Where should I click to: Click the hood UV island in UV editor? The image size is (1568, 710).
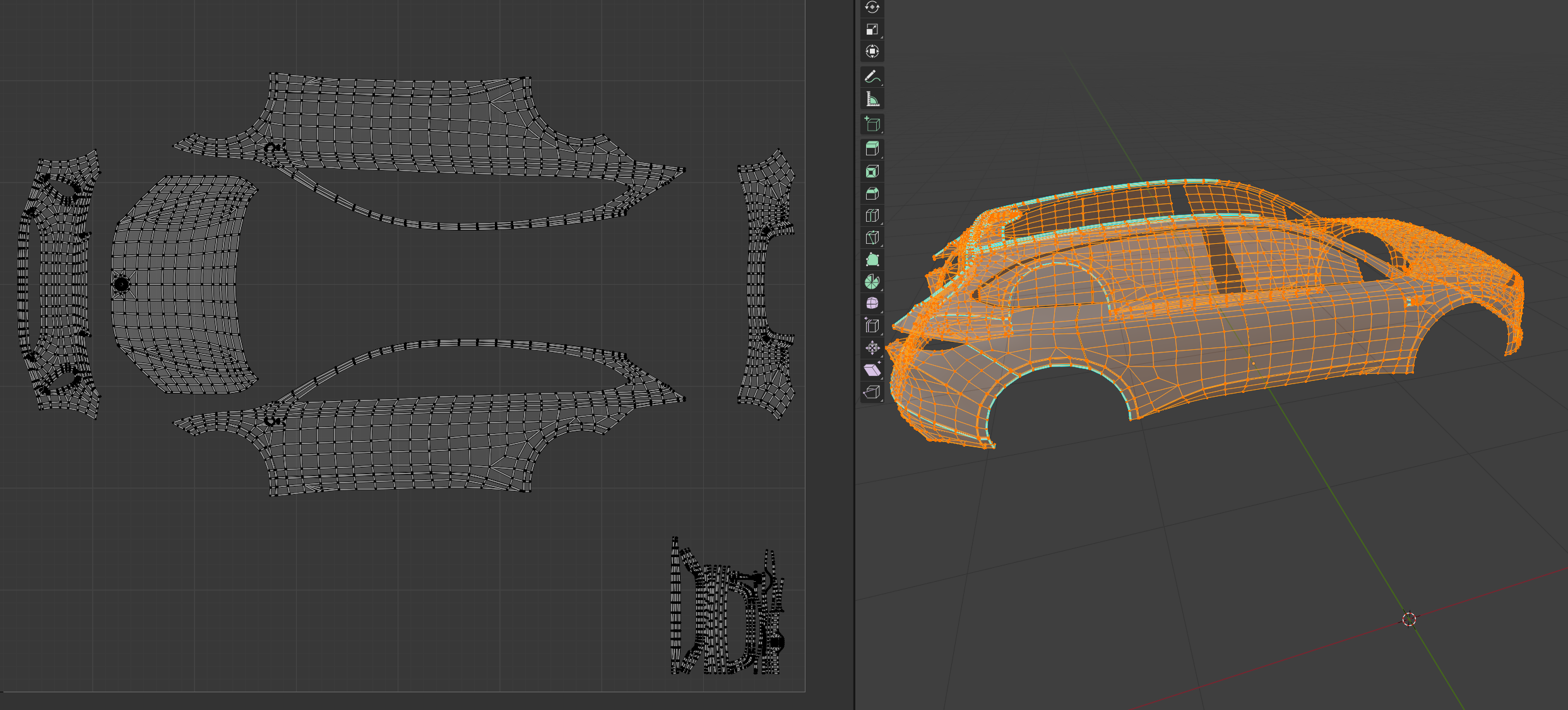[183, 284]
